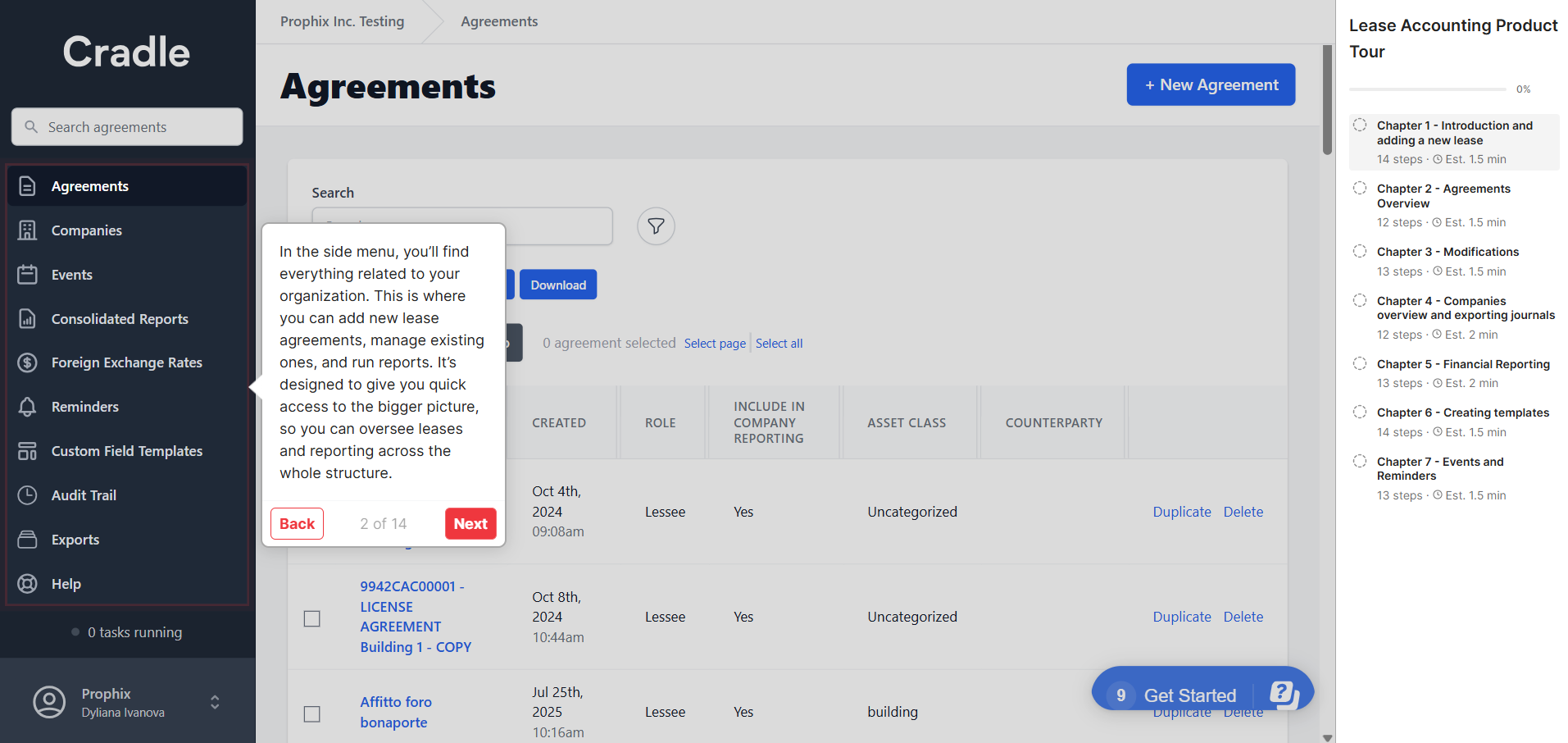
Task: Click the Search agreements sidebar field
Action: tap(127, 127)
